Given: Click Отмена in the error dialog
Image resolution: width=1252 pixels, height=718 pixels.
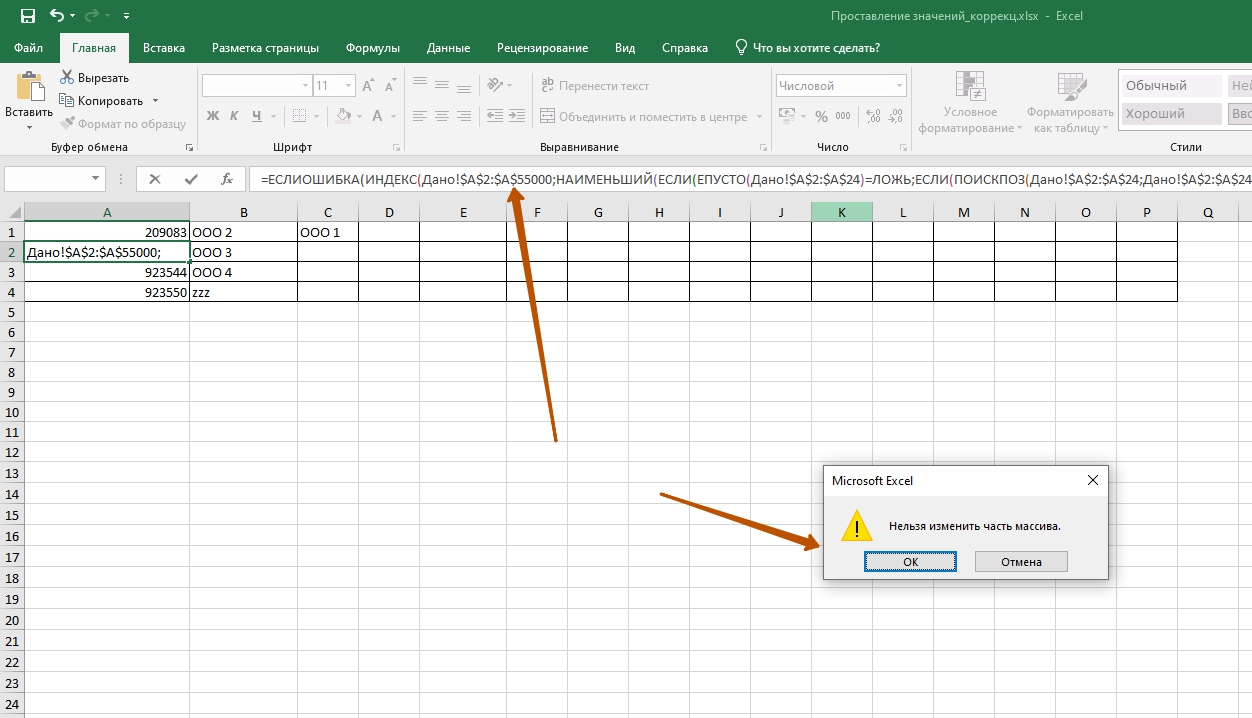Looking at the screenshot, I should click(x=1021, y=562).
